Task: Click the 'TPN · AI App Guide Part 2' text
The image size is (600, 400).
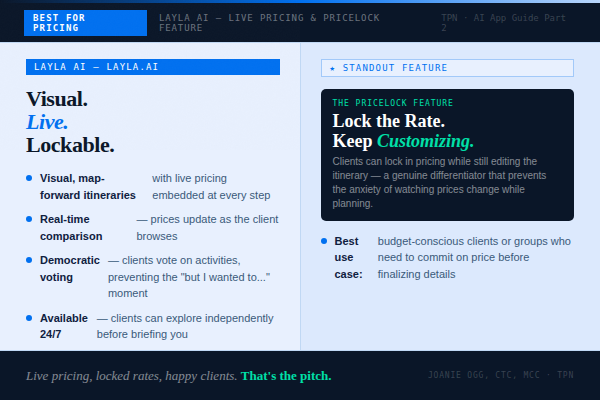Action: point(504,23)
